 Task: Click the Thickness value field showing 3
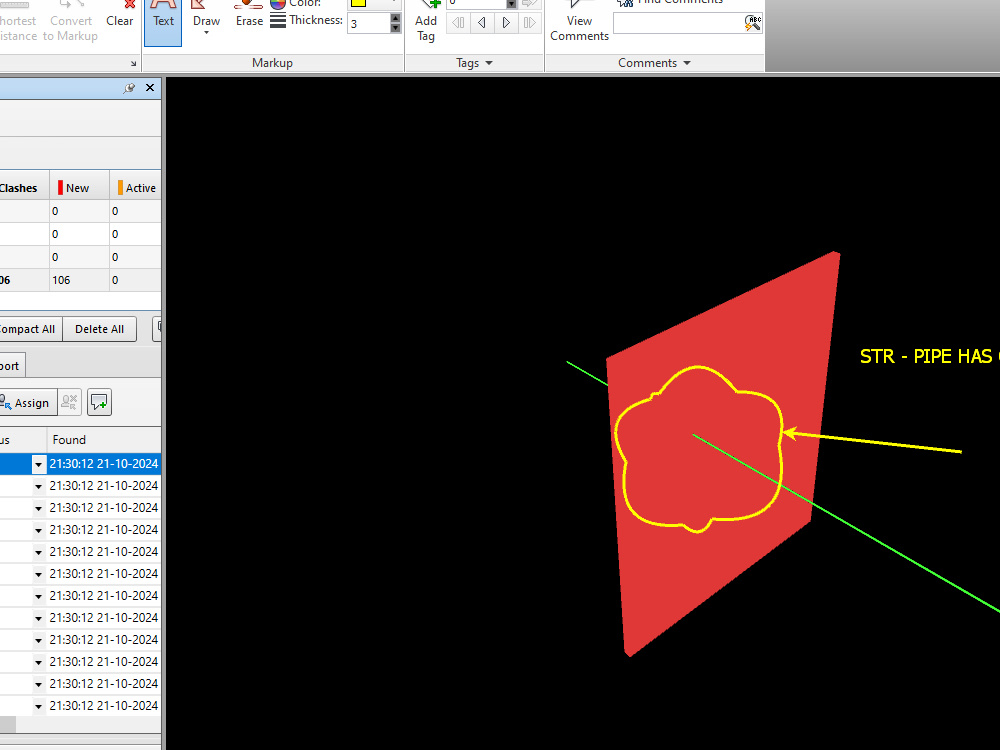[369, 24]
